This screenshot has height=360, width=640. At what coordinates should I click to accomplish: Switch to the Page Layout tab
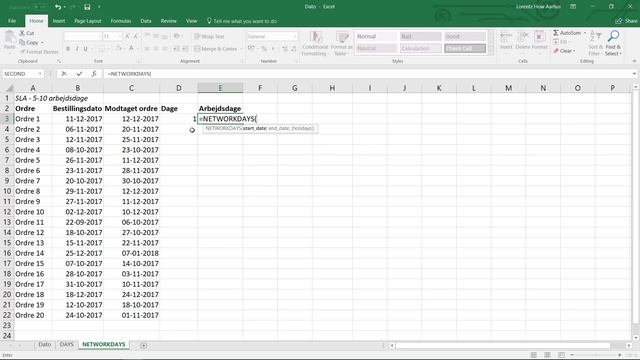(88, 21)
